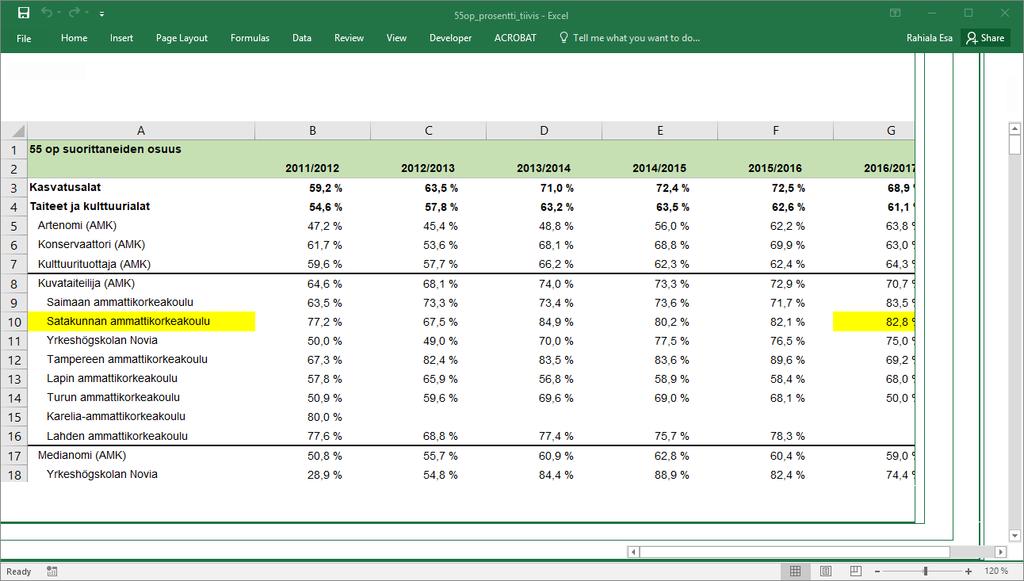Viewport: 1024px width, 581px height.
Task: Click the horizontal scrollbar right arrow
Action: pyautogui.click(x=1001, y=552)
